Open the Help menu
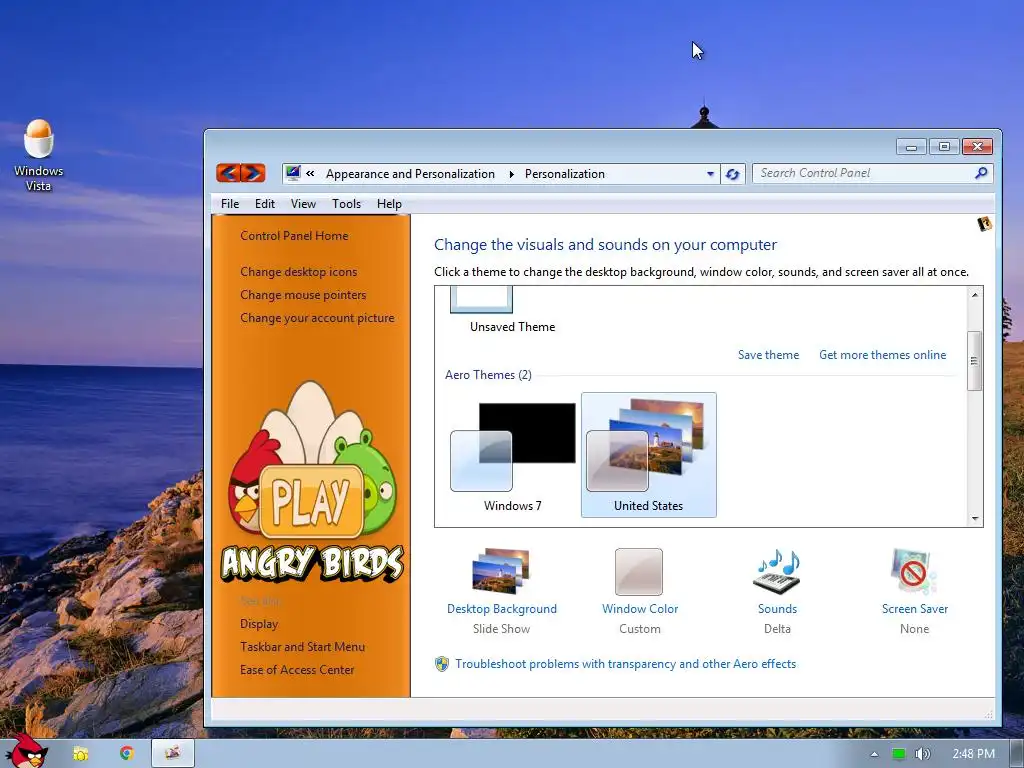This screenshot has height=768, width=1024. coord(389,204)
